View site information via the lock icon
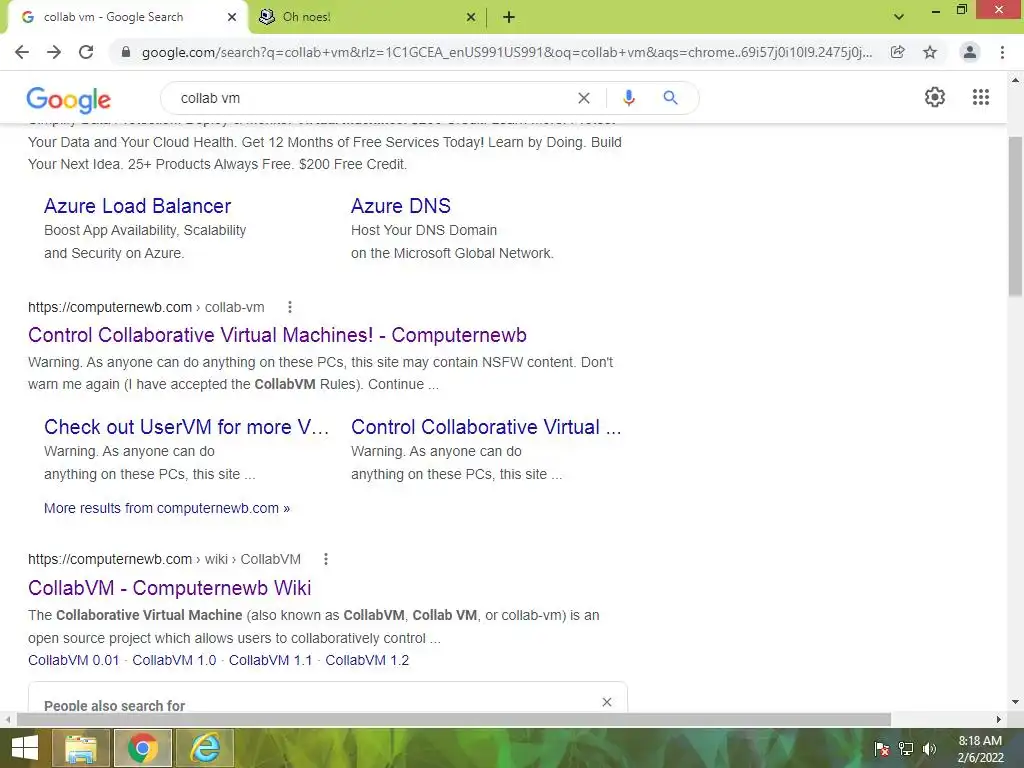 coord(126,52)
